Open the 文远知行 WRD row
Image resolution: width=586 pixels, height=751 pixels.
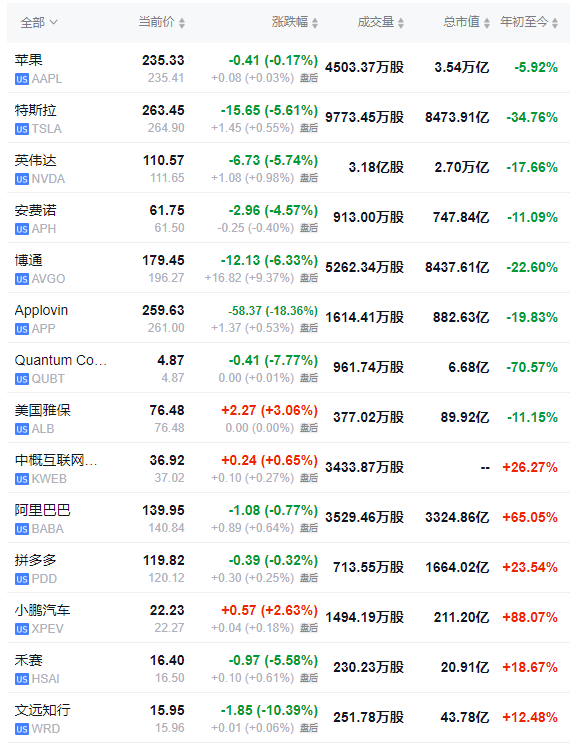(x=288, y=718)
